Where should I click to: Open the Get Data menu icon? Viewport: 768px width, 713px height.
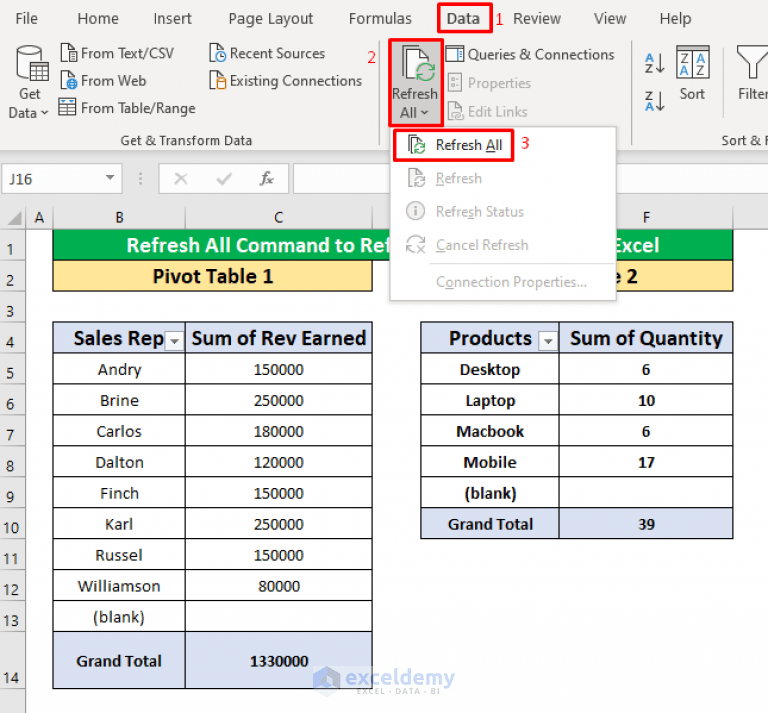[31, 64]
